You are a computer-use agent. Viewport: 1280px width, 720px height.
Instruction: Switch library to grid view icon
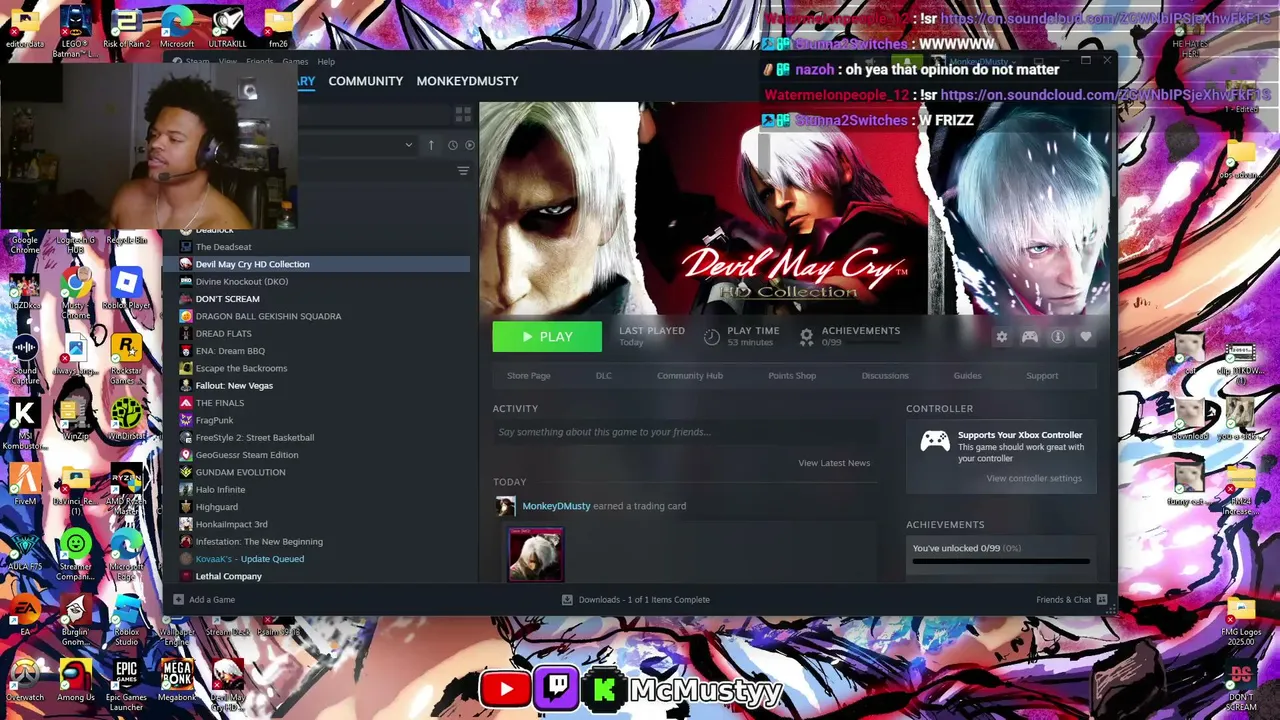point(463,115)
